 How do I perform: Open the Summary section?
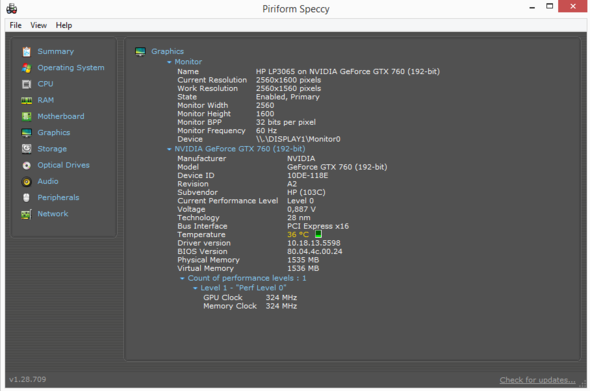[x=56, y=52]
